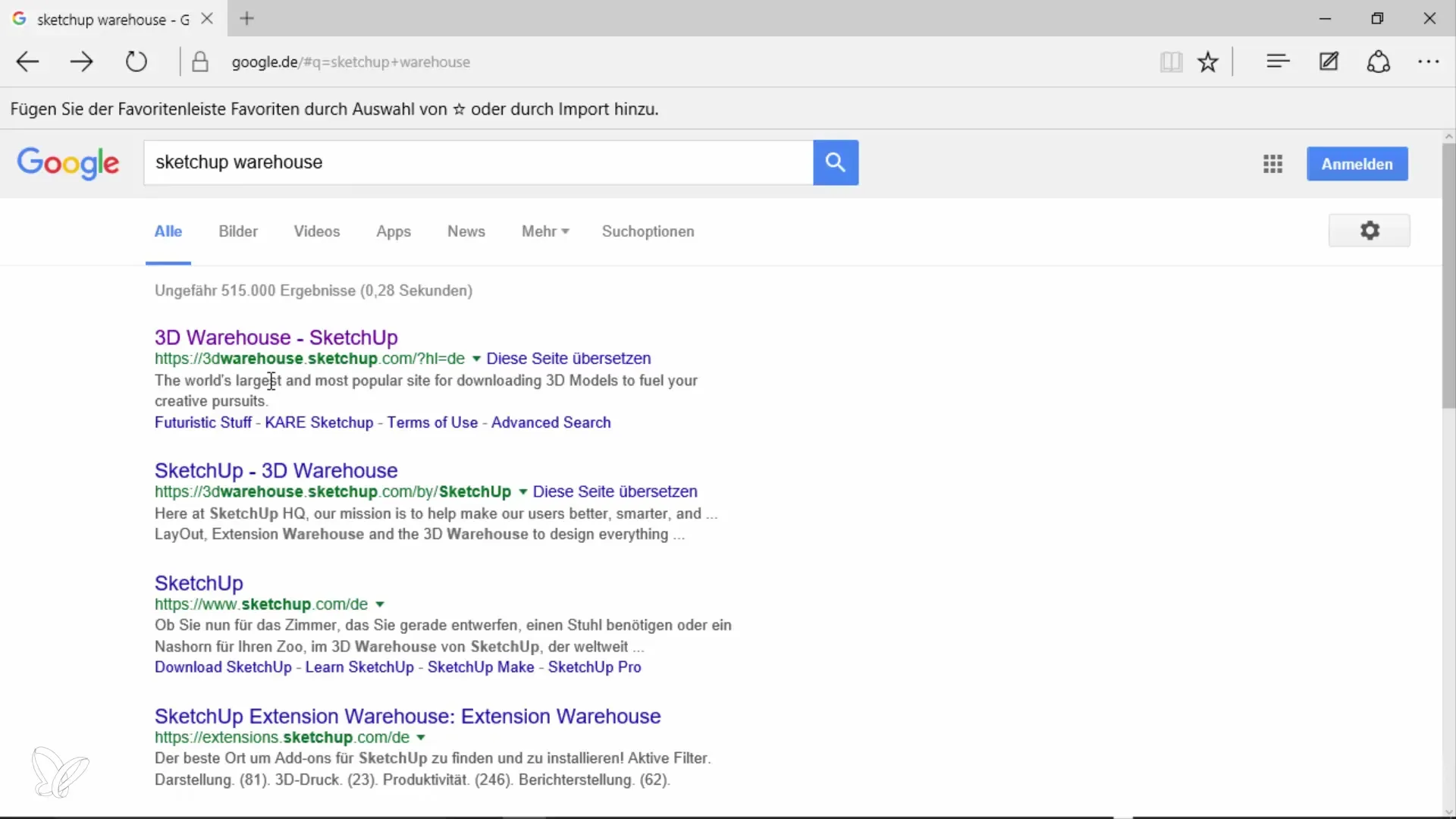Switch to the Apps tab
The height and width of the screenshot is (819, 1456).
coord(394,231)
